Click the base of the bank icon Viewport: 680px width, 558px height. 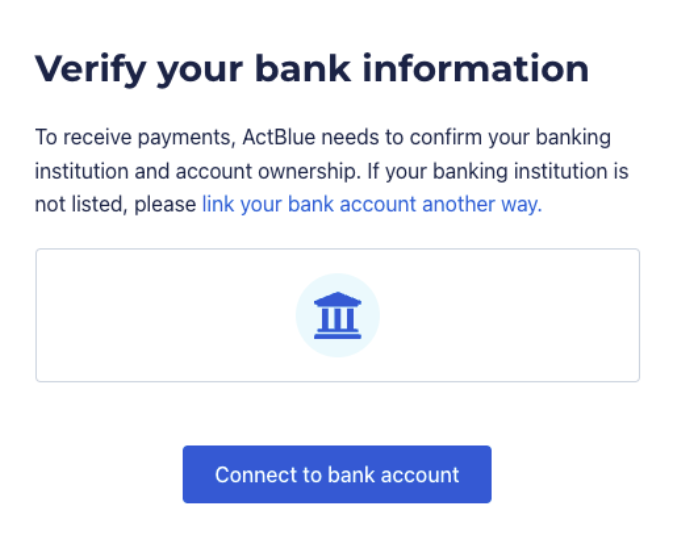337,335
